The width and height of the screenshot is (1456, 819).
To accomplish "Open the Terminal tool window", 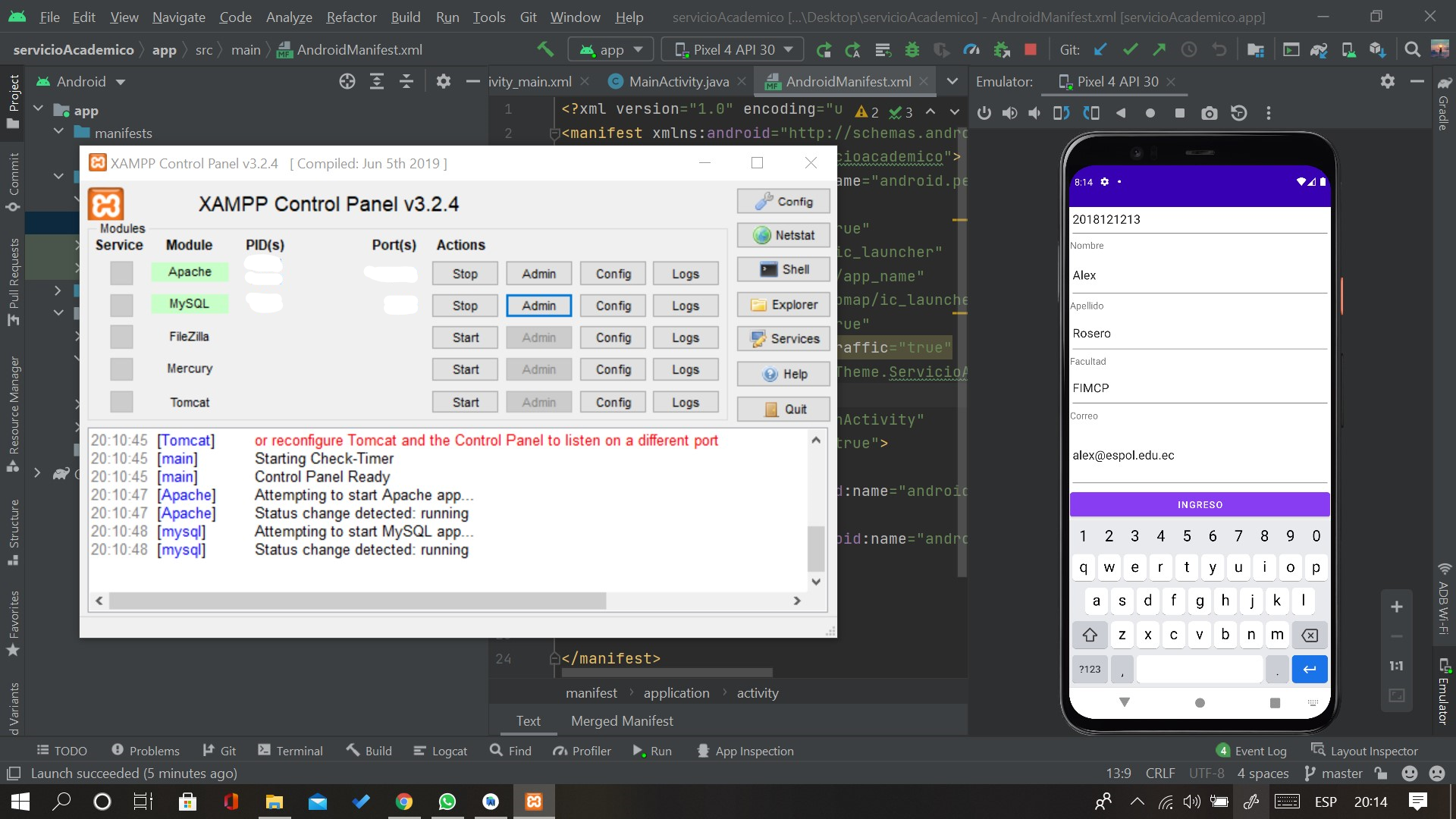I will (x=290, y=751).
